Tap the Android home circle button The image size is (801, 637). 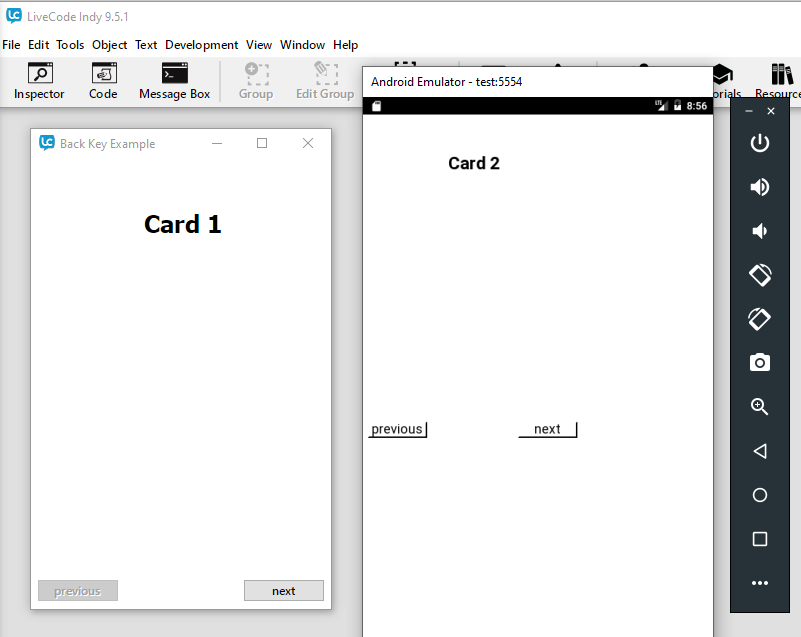click(760, 495)
